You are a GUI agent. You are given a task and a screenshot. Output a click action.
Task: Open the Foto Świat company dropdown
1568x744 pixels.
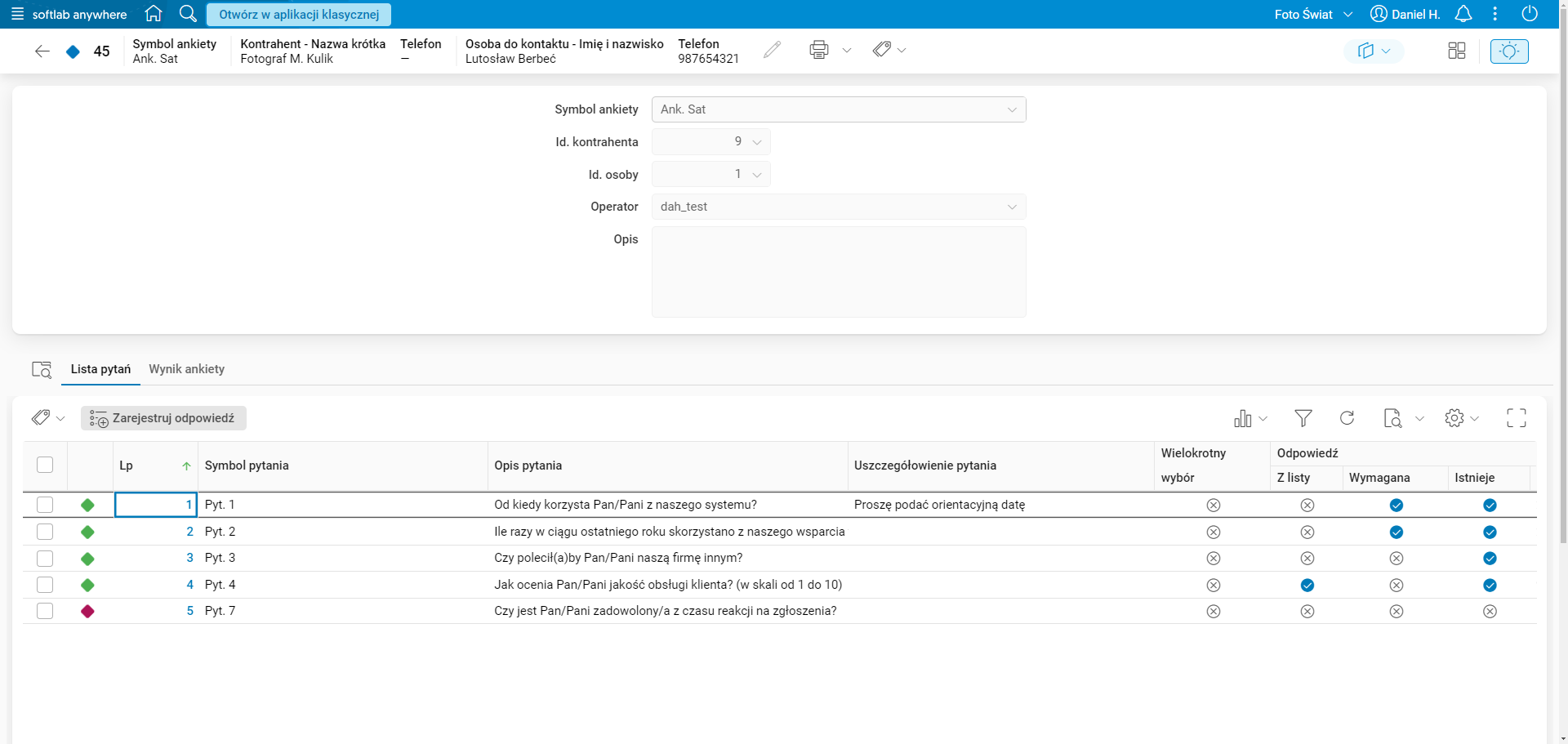pos(1313,14)
